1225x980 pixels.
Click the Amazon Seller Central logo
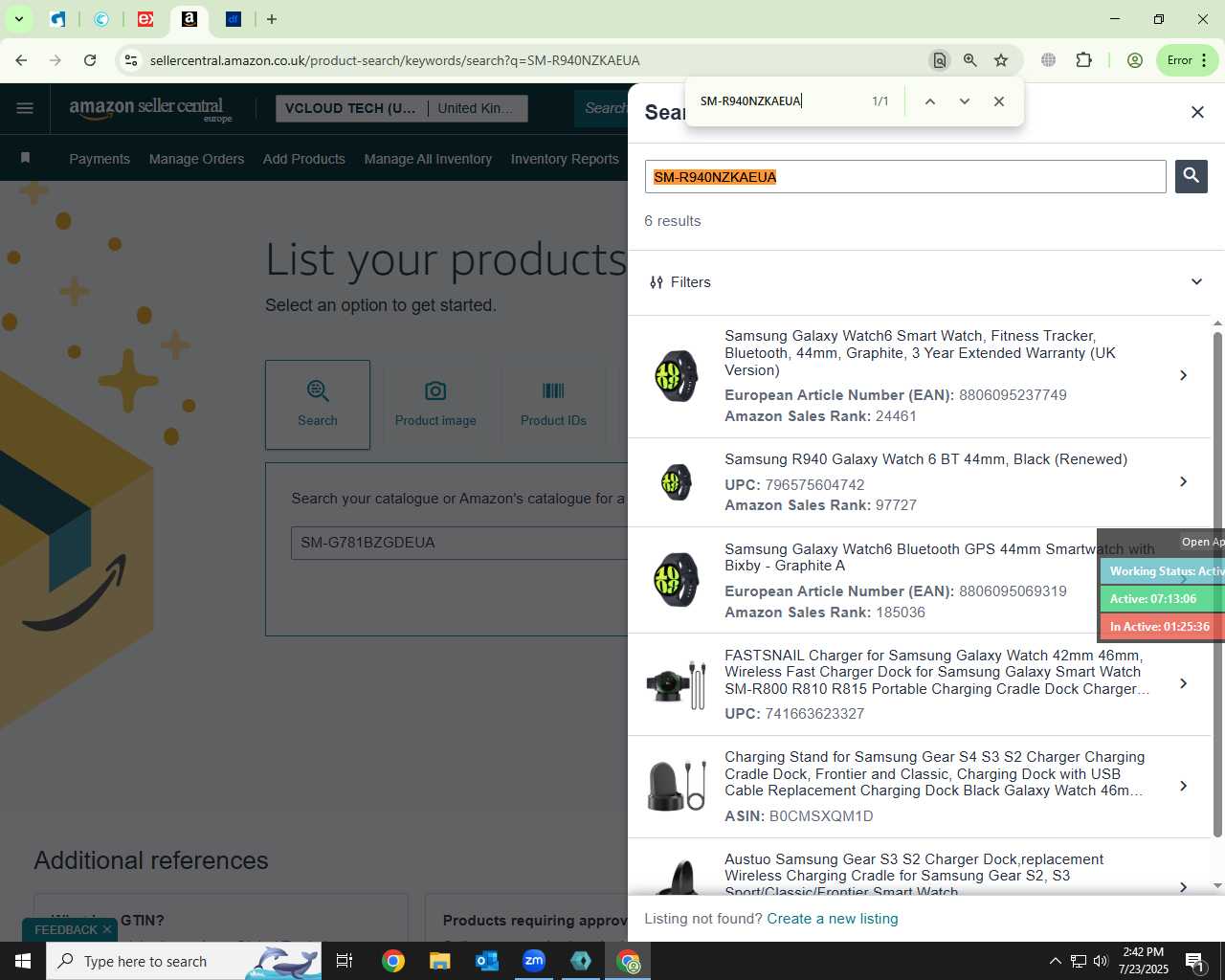(150, 109)
